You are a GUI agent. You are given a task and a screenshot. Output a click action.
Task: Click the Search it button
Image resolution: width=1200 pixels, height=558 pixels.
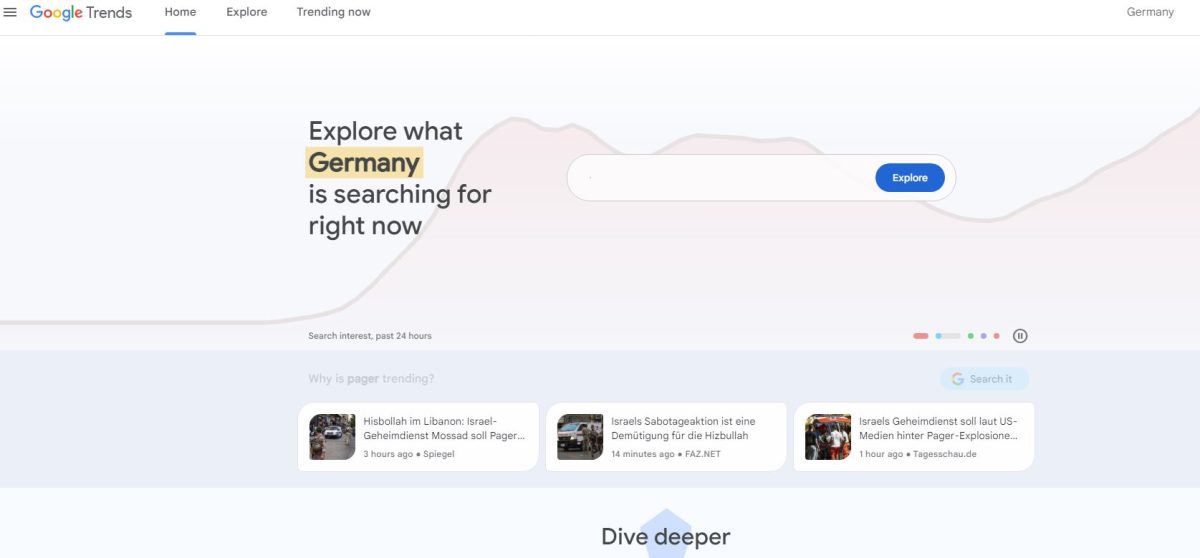click(984, 379)
